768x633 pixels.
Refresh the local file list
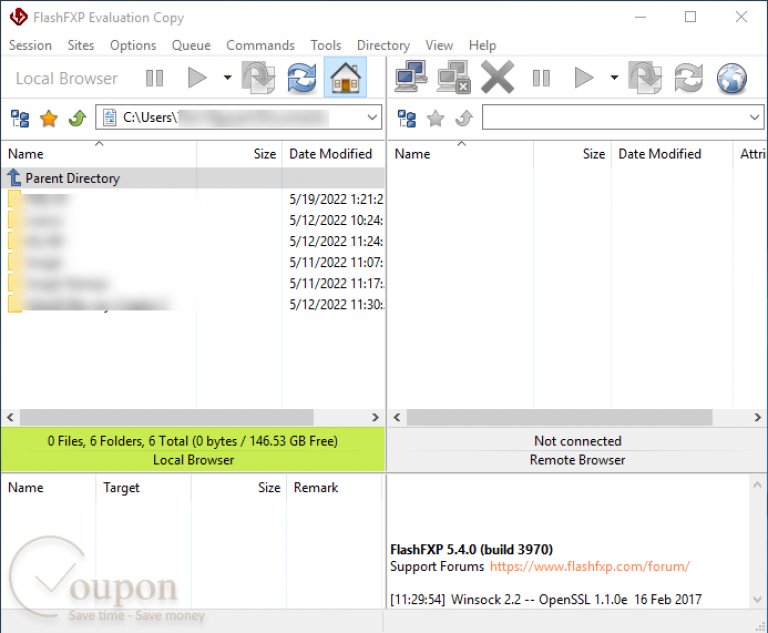302,77
